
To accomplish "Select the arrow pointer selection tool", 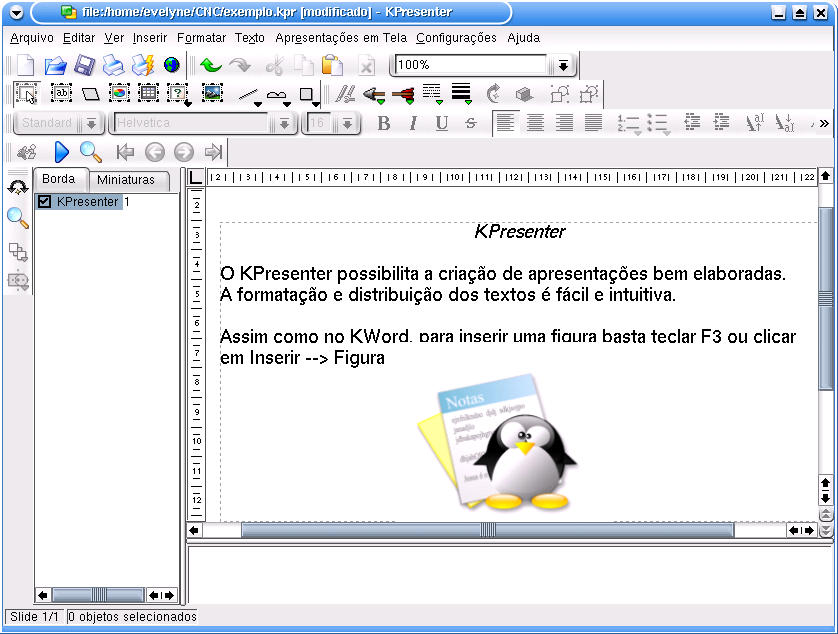I will tap(26, 94).
